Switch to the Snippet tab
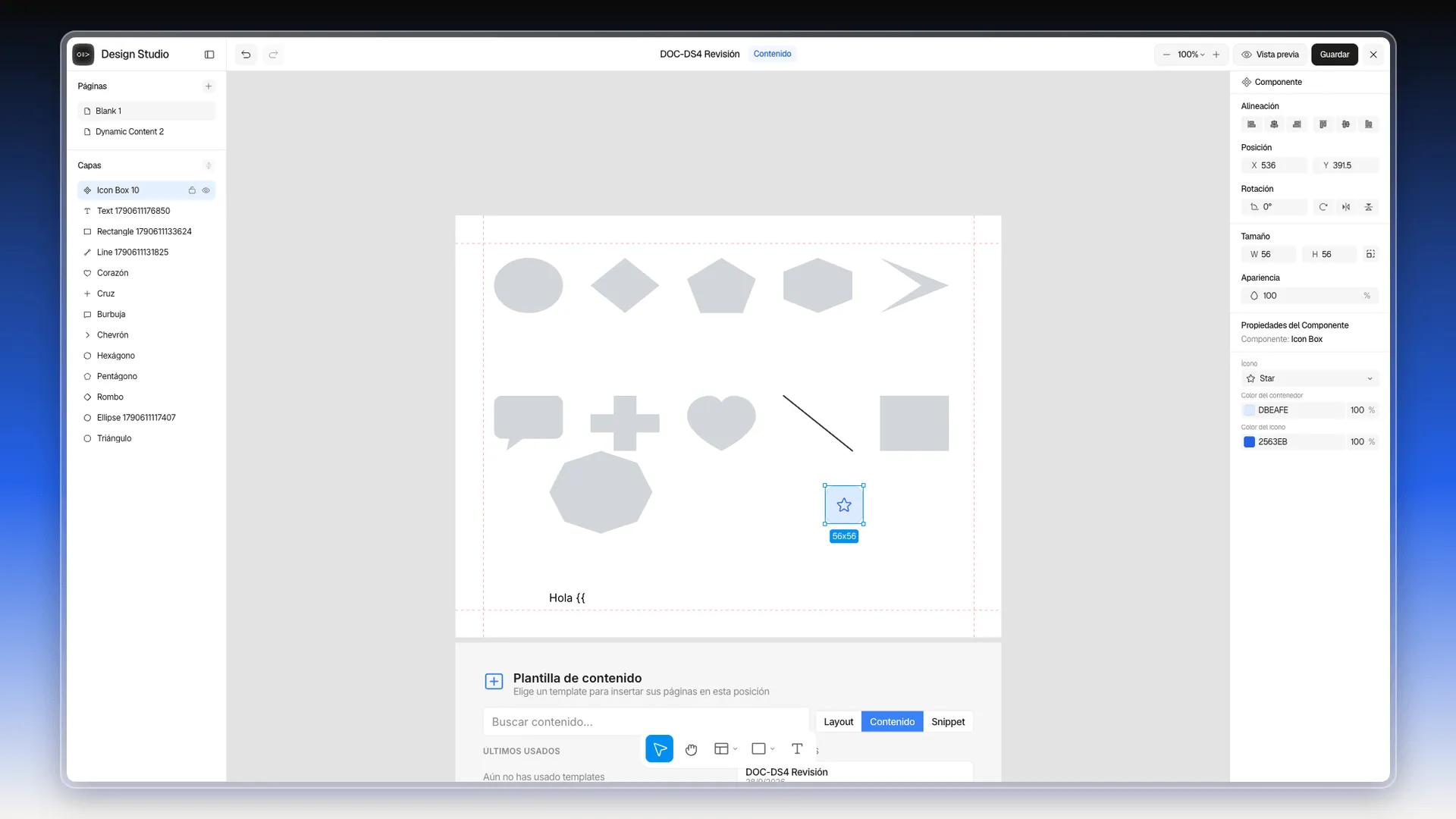The width and height of the screenshot is (1456, 819). pos(948,722)
